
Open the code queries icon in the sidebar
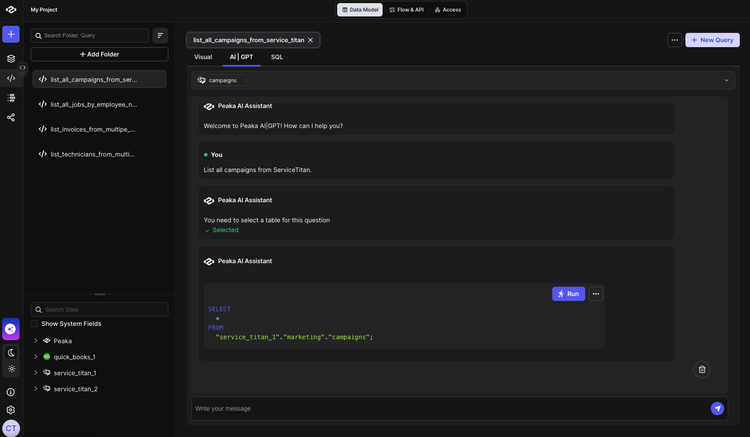click(11, 78)
